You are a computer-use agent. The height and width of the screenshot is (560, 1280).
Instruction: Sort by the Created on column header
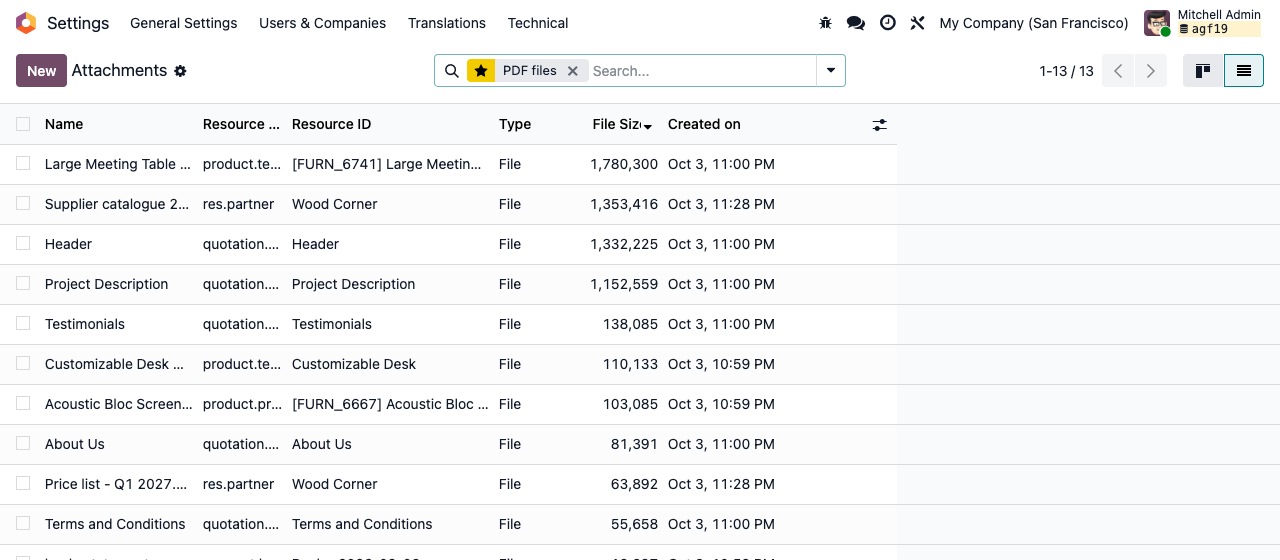704,124
